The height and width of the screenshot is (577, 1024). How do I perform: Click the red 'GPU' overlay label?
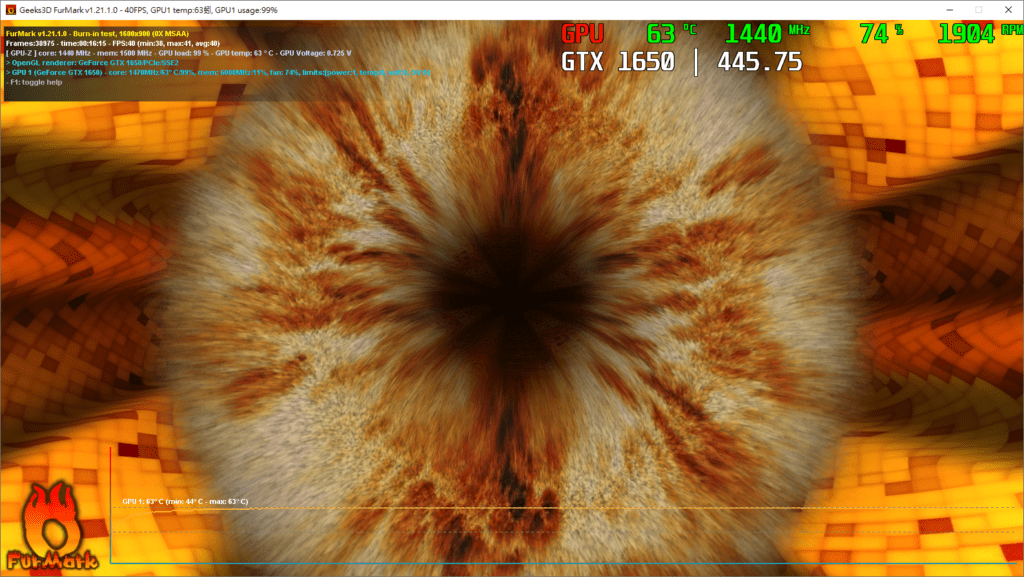583,34
